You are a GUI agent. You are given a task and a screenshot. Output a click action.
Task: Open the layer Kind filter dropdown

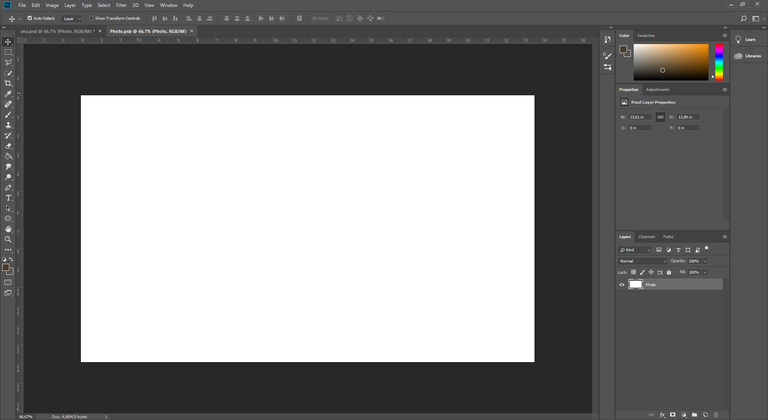tap(635, 250)
